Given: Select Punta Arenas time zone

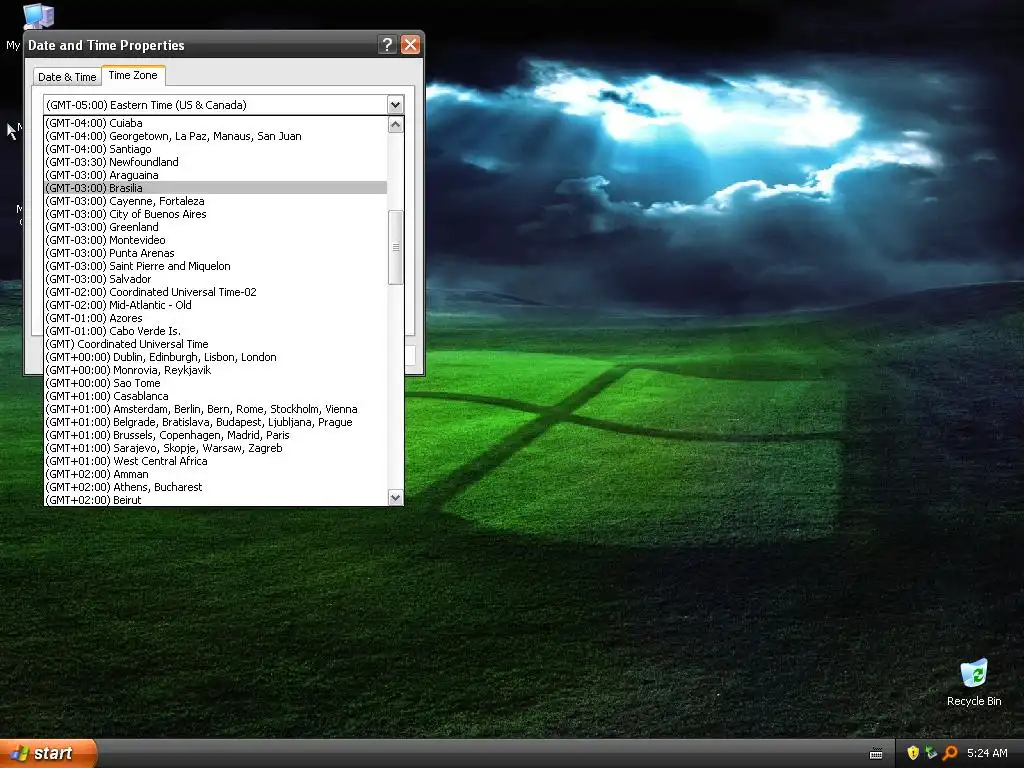Looking at the screenshot, I should pyautogui.click(x=216, y=253).
